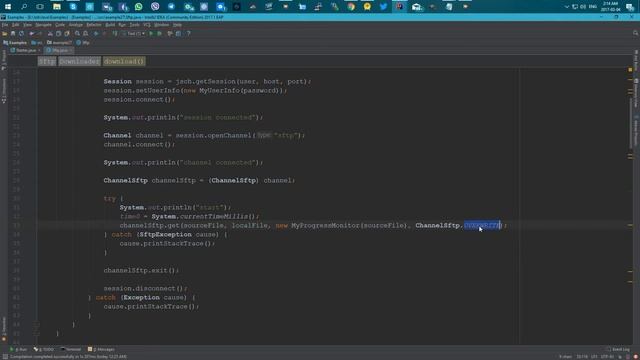640x360 pixels.
Task: Click the Twitter icon in the taskbar
Action: (x=383, y=6)
